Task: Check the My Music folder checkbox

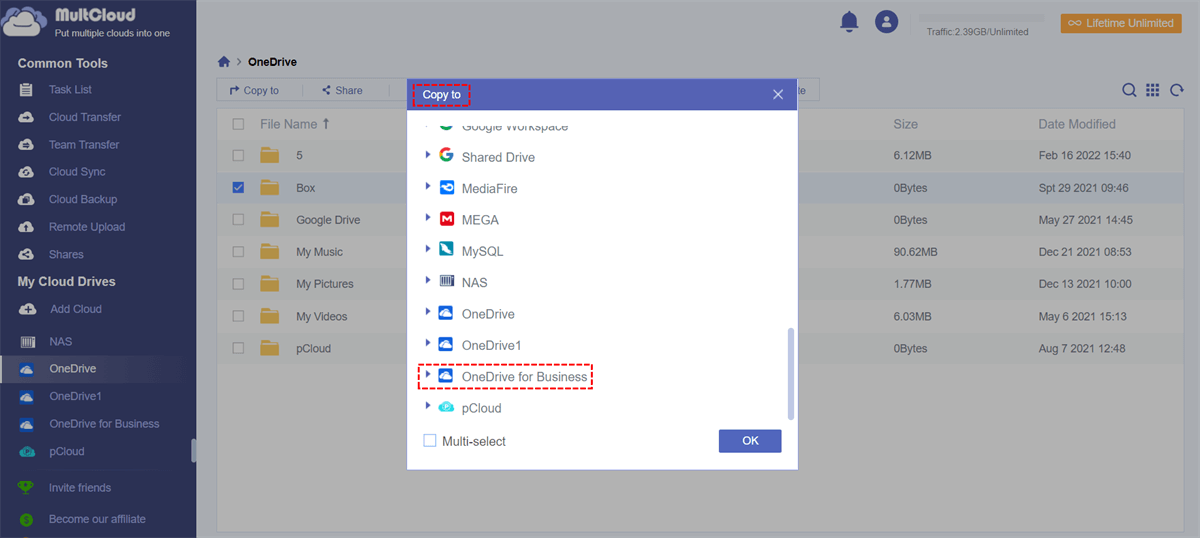Action: point(238,252)
